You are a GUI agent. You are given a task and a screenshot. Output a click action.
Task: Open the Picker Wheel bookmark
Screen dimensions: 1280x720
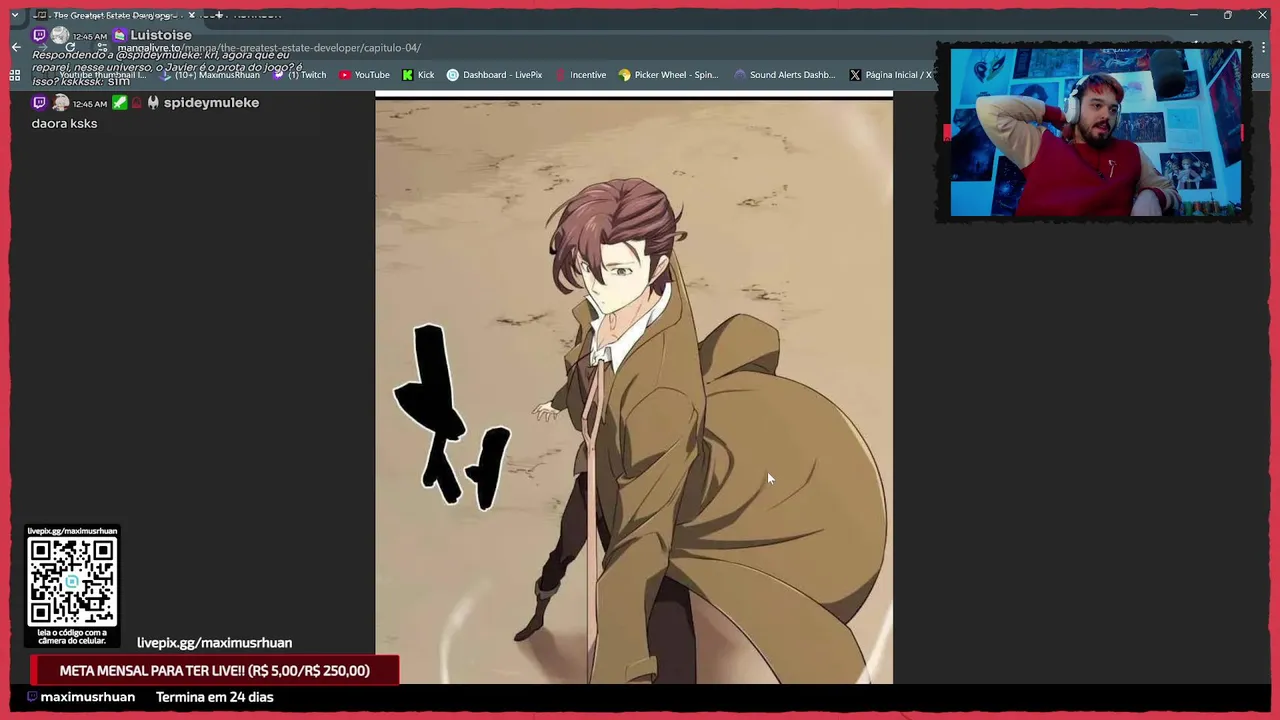point(668,75)
